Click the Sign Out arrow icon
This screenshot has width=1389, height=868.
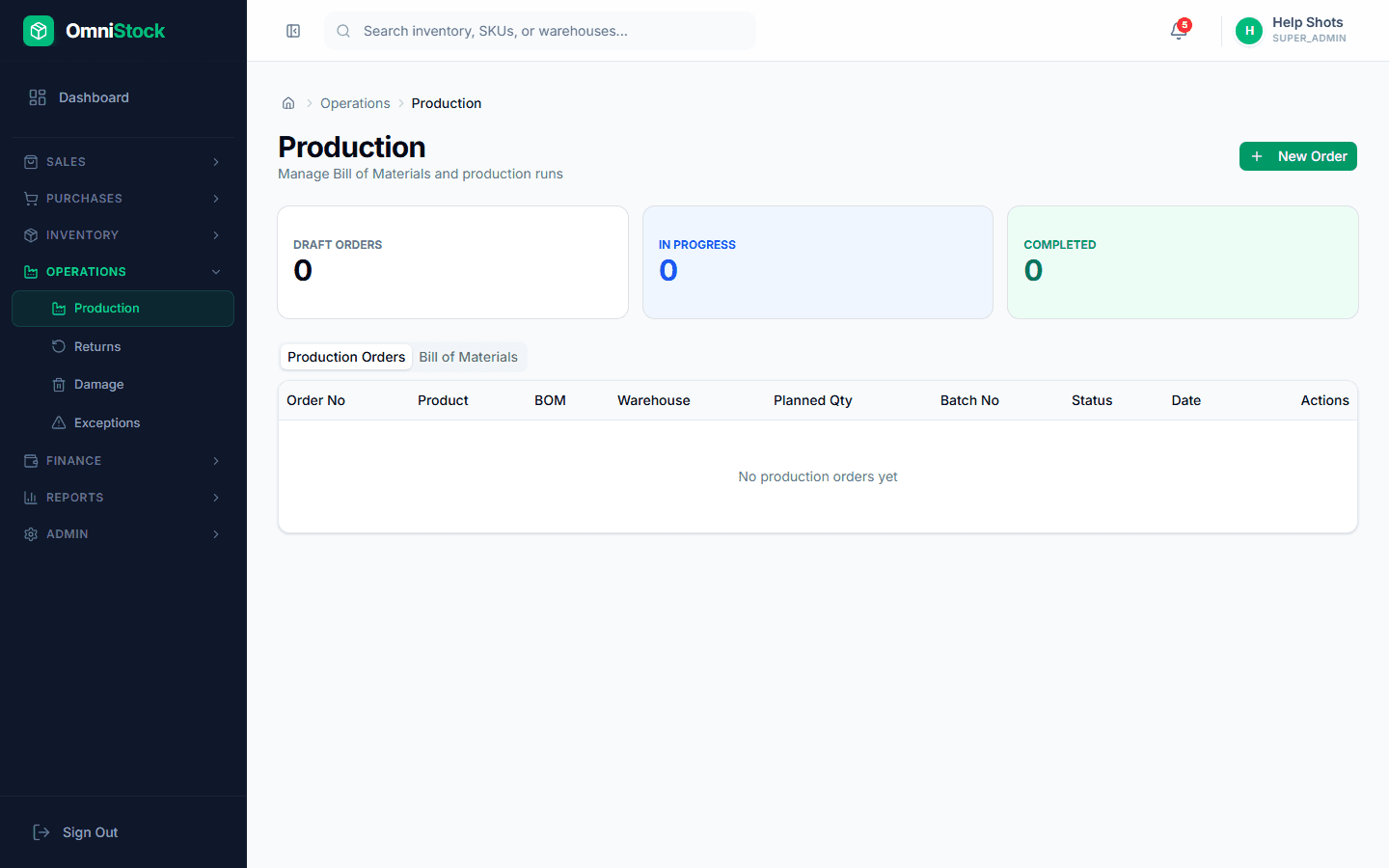point(41,832)
